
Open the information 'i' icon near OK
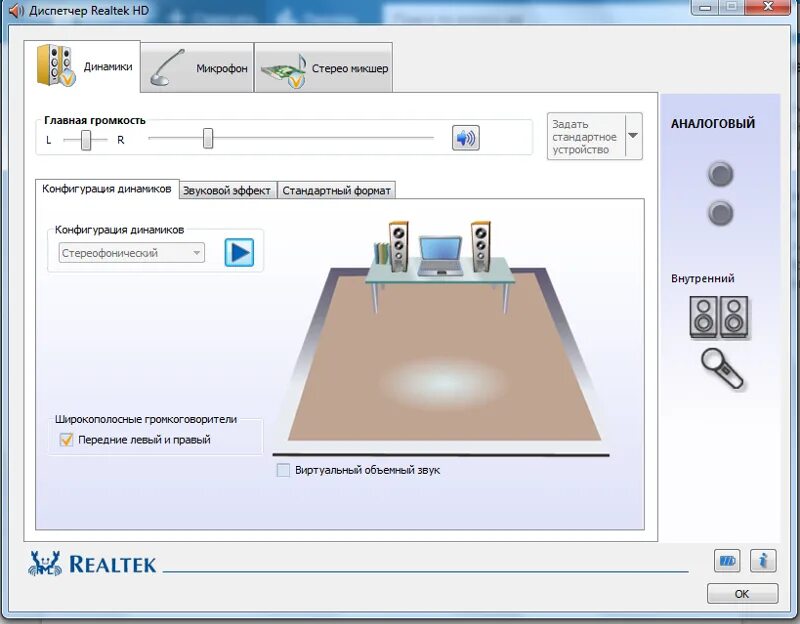tap(763, 561)
